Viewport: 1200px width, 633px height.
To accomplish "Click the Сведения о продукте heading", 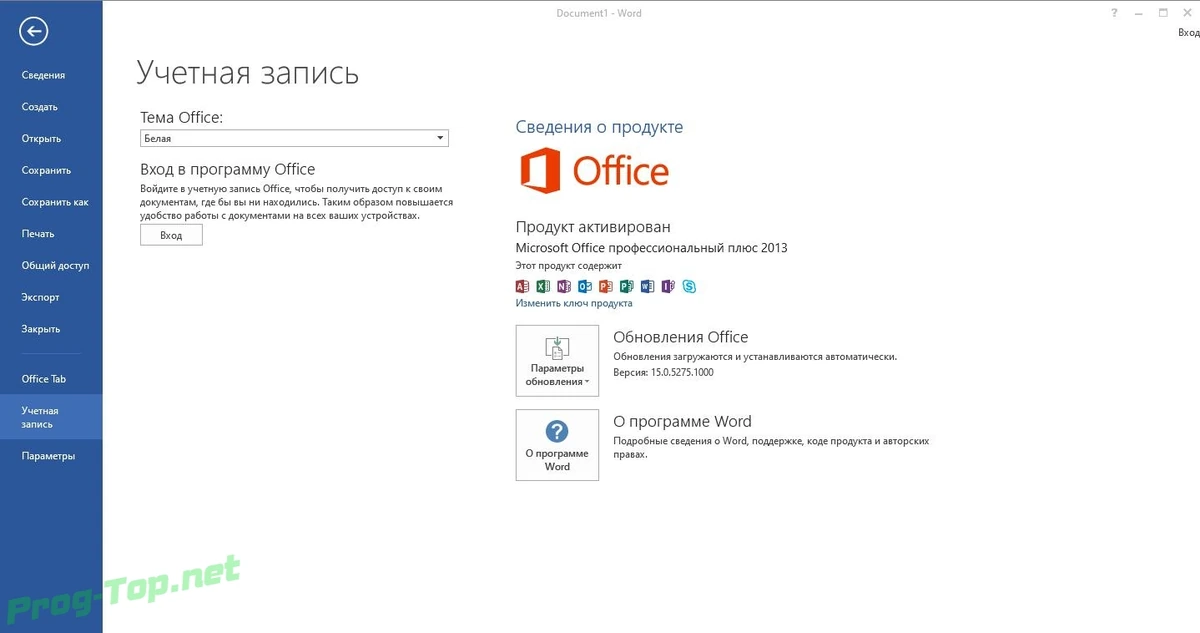I will tap(599, 127).
